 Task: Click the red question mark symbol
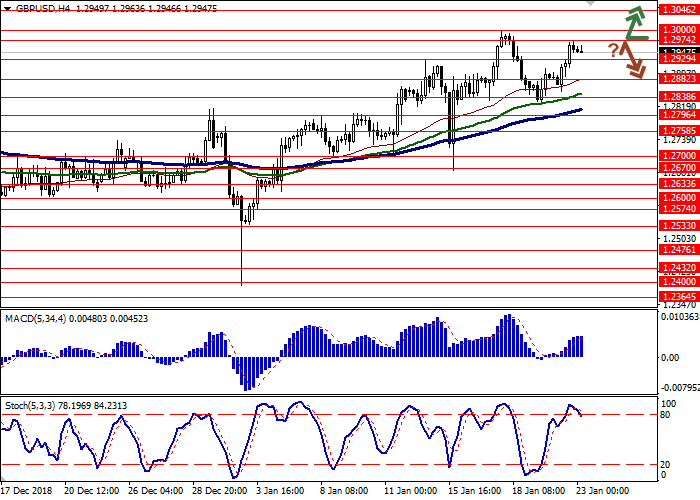pos(612,49)
